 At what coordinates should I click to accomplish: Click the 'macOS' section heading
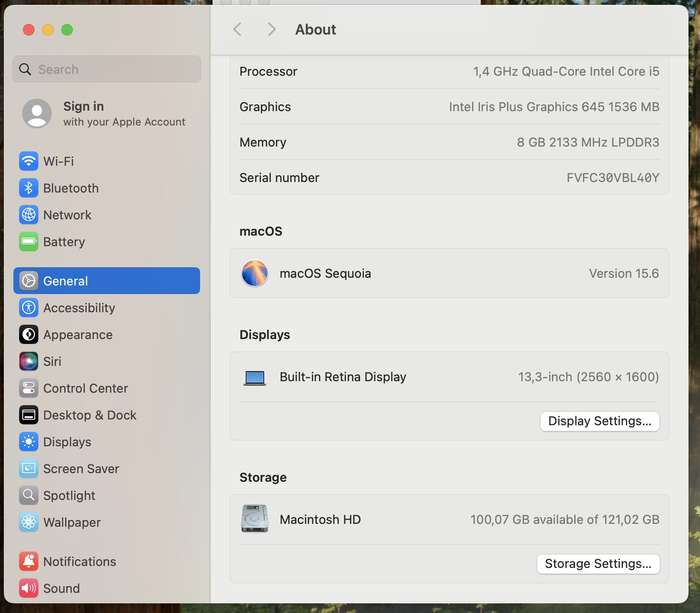click(x=261, y=231)
